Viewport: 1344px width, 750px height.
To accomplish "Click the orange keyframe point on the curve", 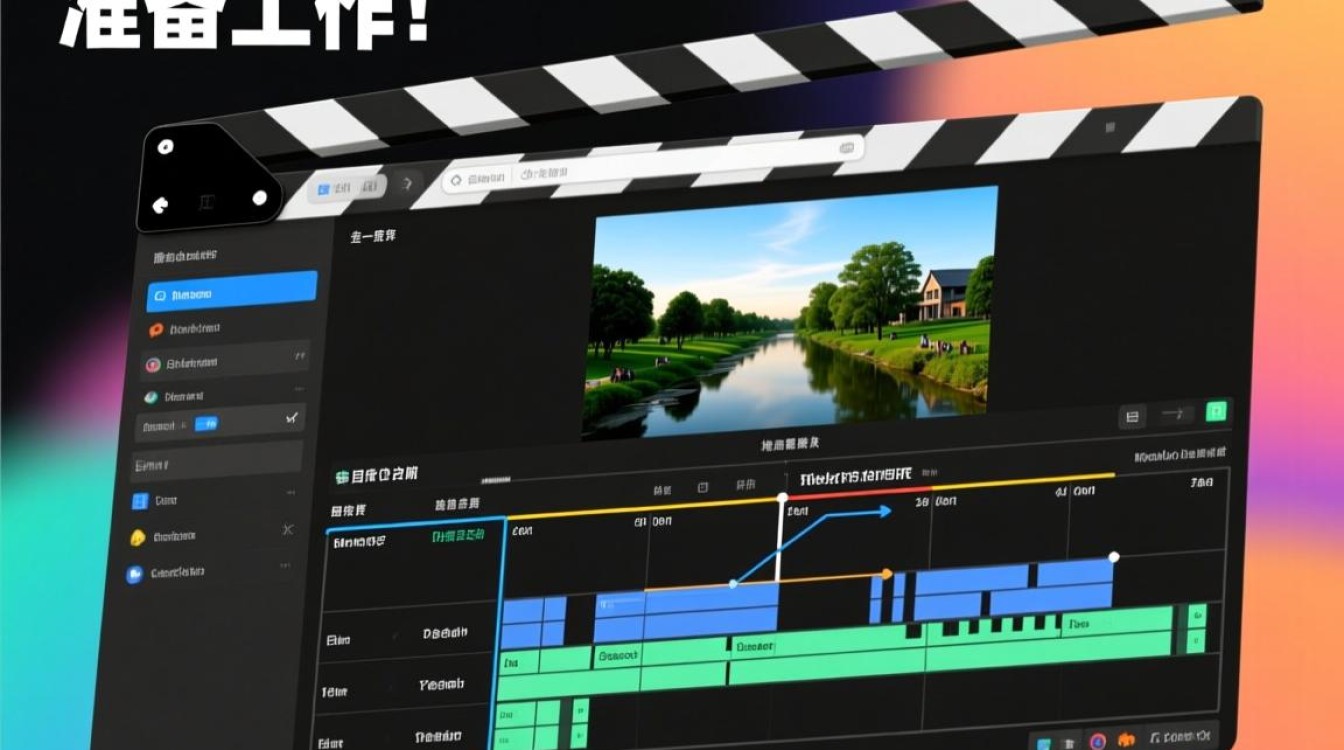I will pos(886,574).
